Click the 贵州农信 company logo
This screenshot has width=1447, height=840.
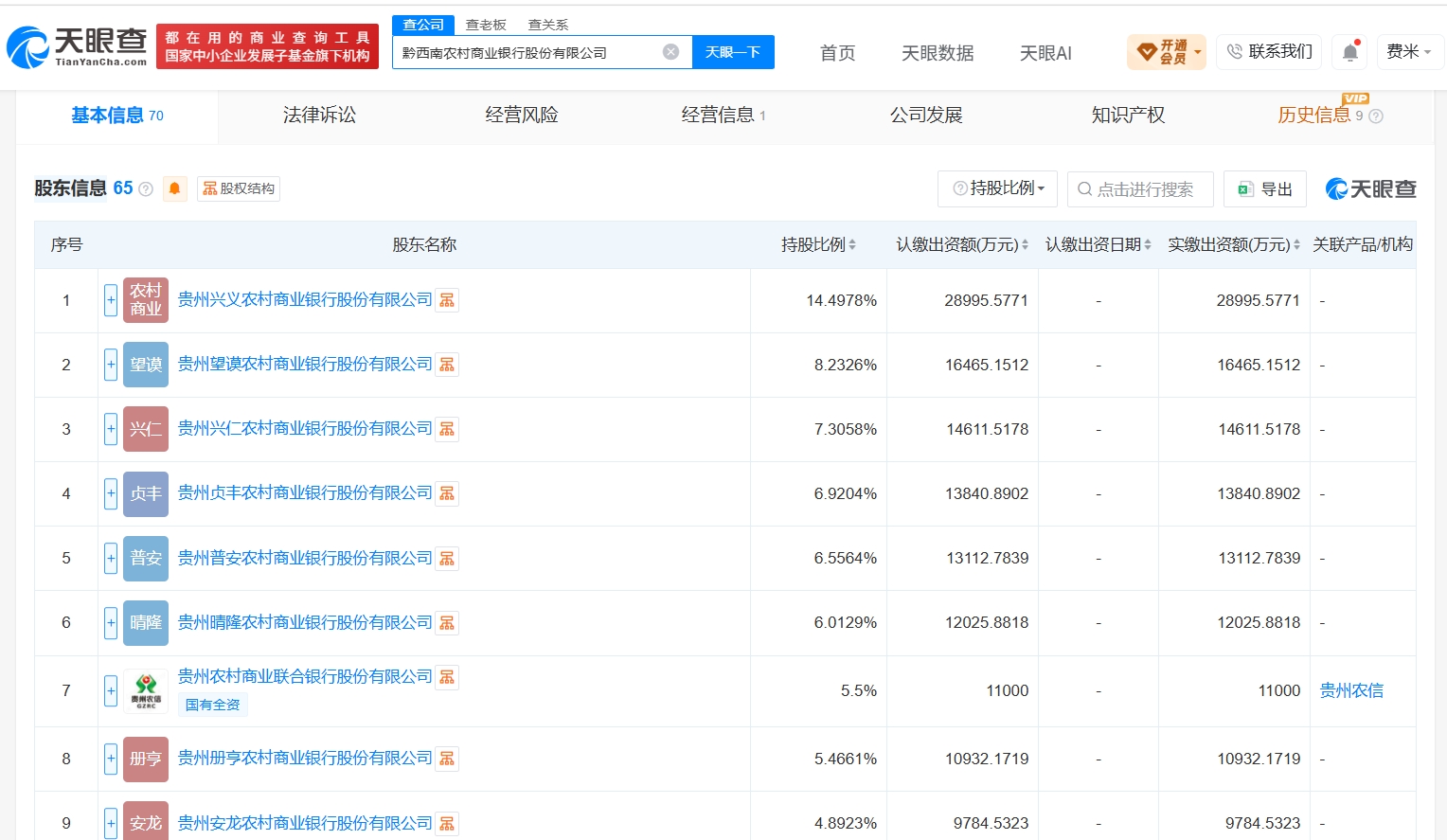click(x=146, y=690)
